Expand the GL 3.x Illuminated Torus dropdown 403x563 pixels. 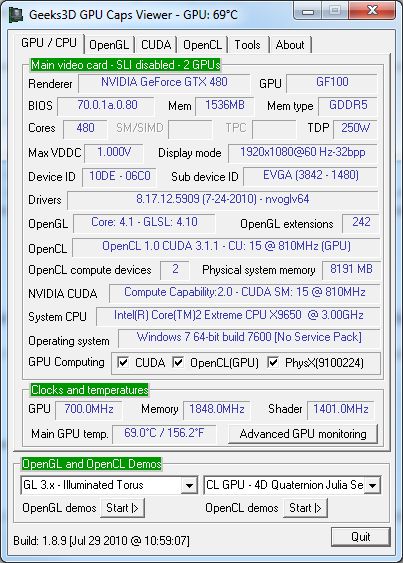[189, 485]
